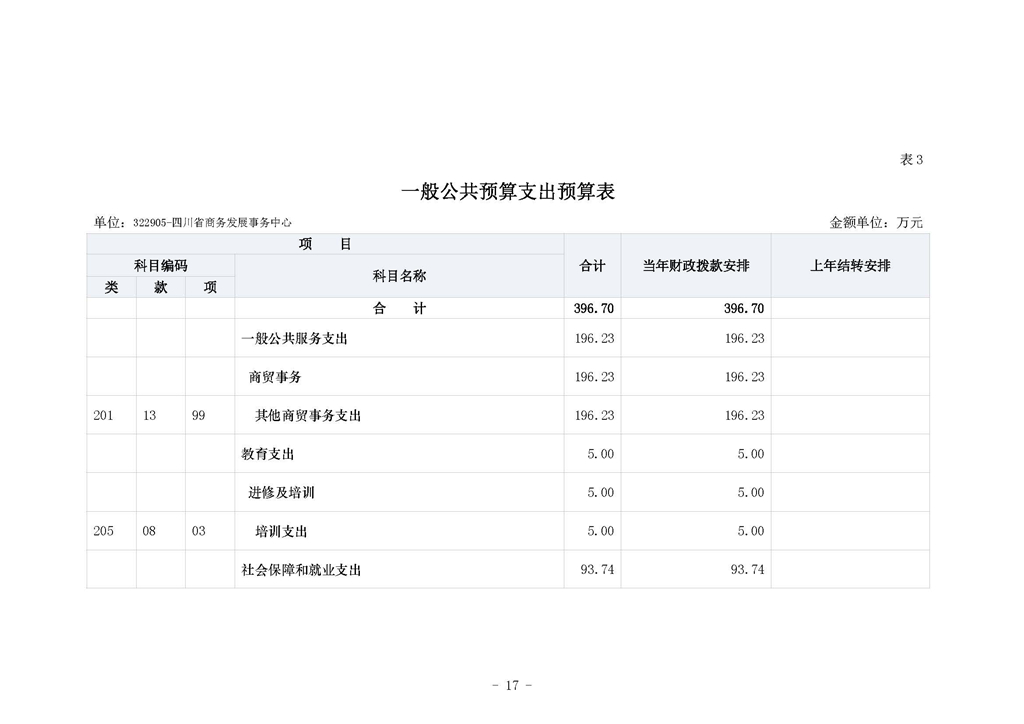Select the 表3 label at top right
Screen dimensions: 1024x724
pos(911,157)
